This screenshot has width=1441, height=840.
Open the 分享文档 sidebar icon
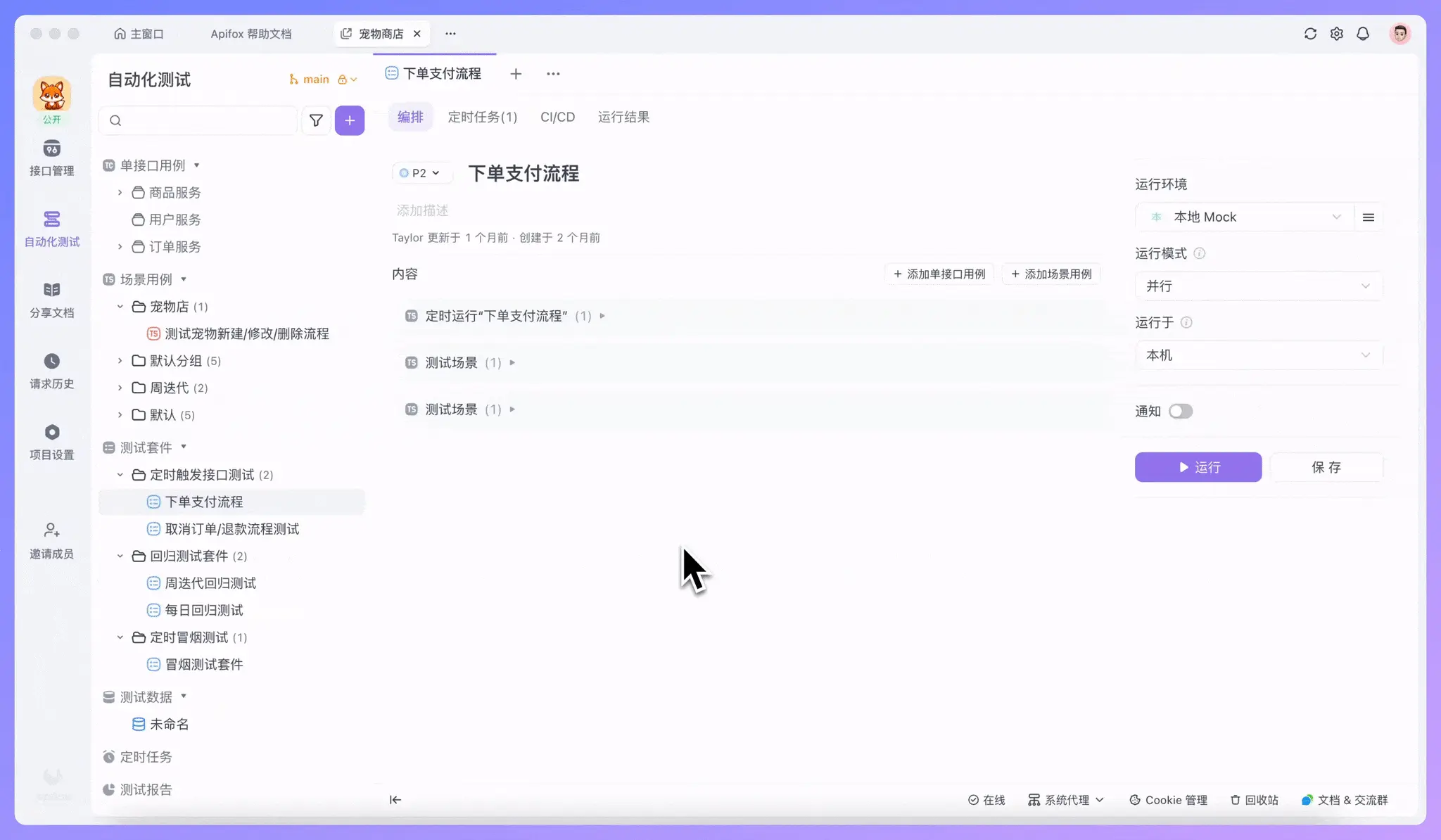51,291
